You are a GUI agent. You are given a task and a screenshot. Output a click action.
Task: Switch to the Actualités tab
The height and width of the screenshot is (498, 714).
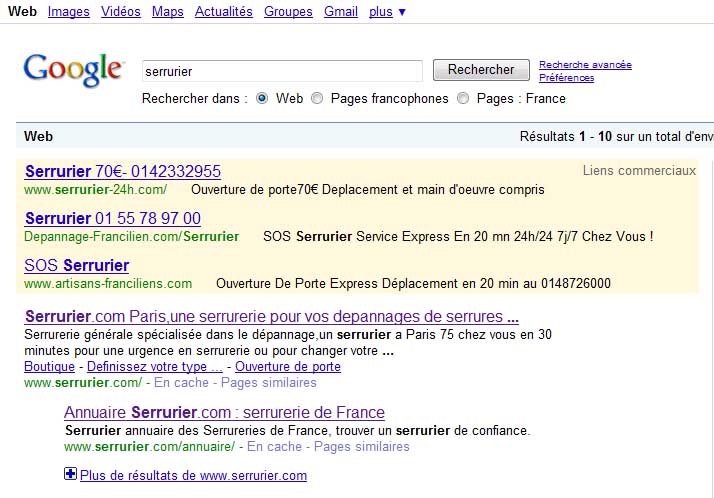[x=223, y=12]
